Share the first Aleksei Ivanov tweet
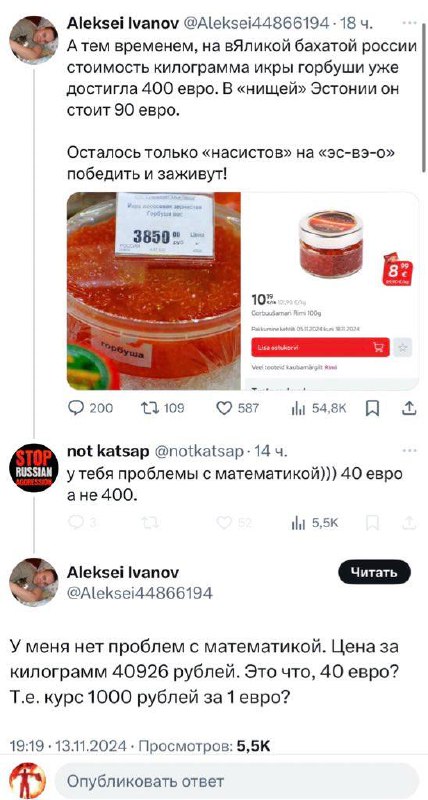 [x=410, y=408]
